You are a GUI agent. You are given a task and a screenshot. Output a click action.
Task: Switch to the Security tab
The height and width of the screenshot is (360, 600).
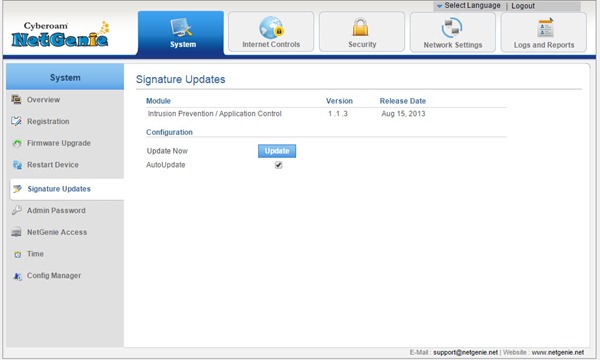click(x=362, y=32)
